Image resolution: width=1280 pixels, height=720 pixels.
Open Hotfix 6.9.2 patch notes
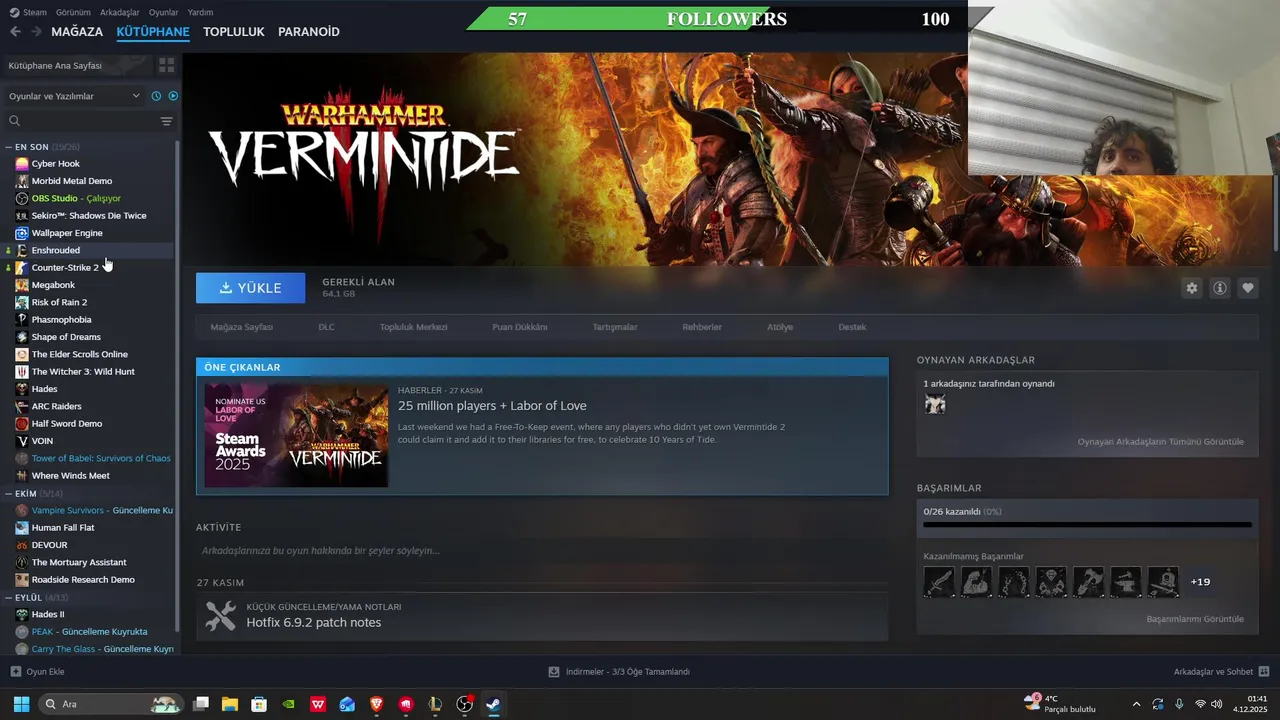click(314, 623)
